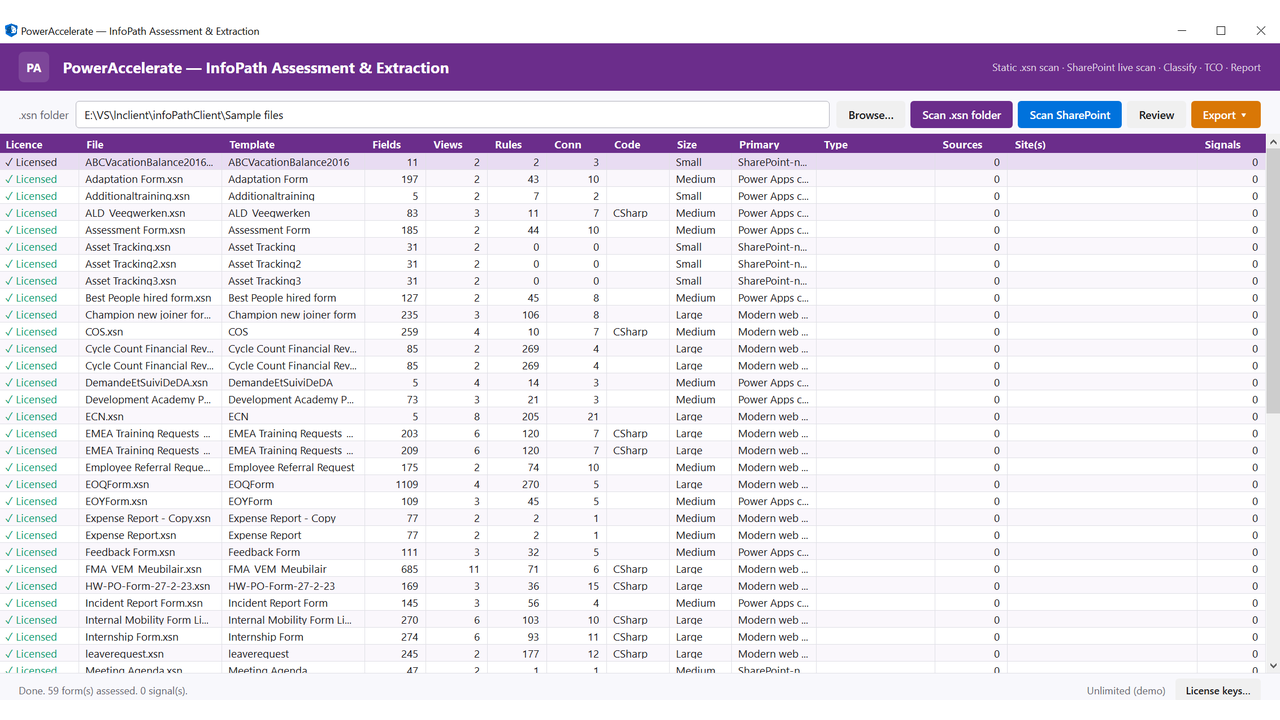Maximize the PowerAccelerate window
Viewport: 1280px width, 720px height.
1221,31
